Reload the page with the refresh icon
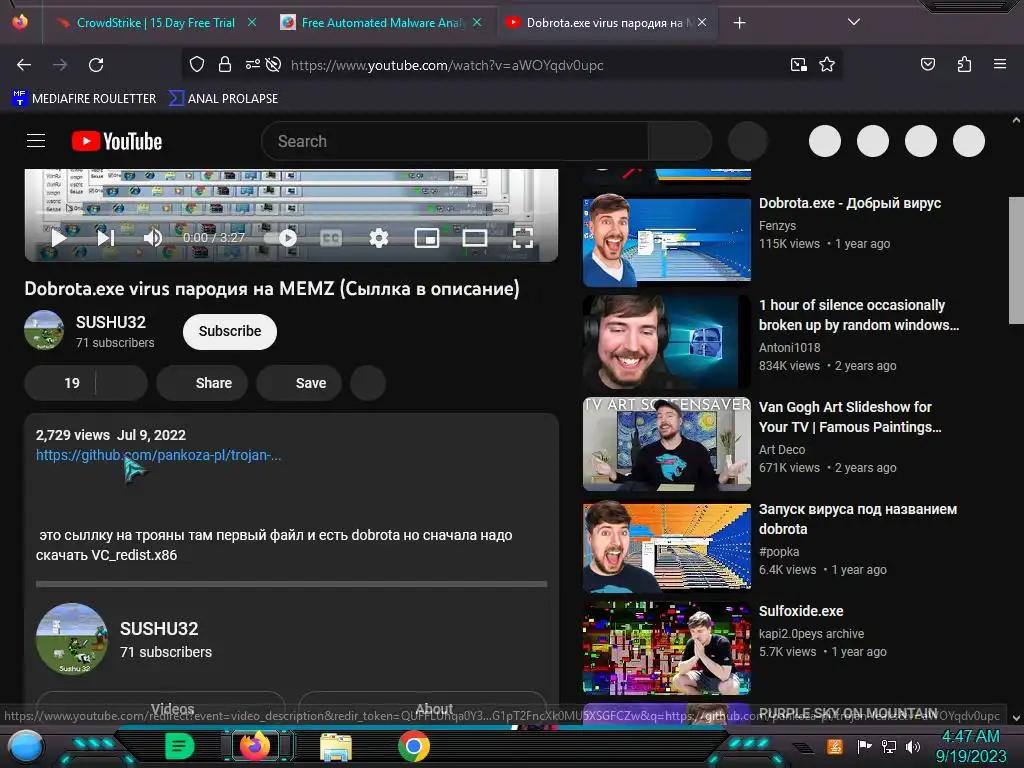 click(96, 65)
